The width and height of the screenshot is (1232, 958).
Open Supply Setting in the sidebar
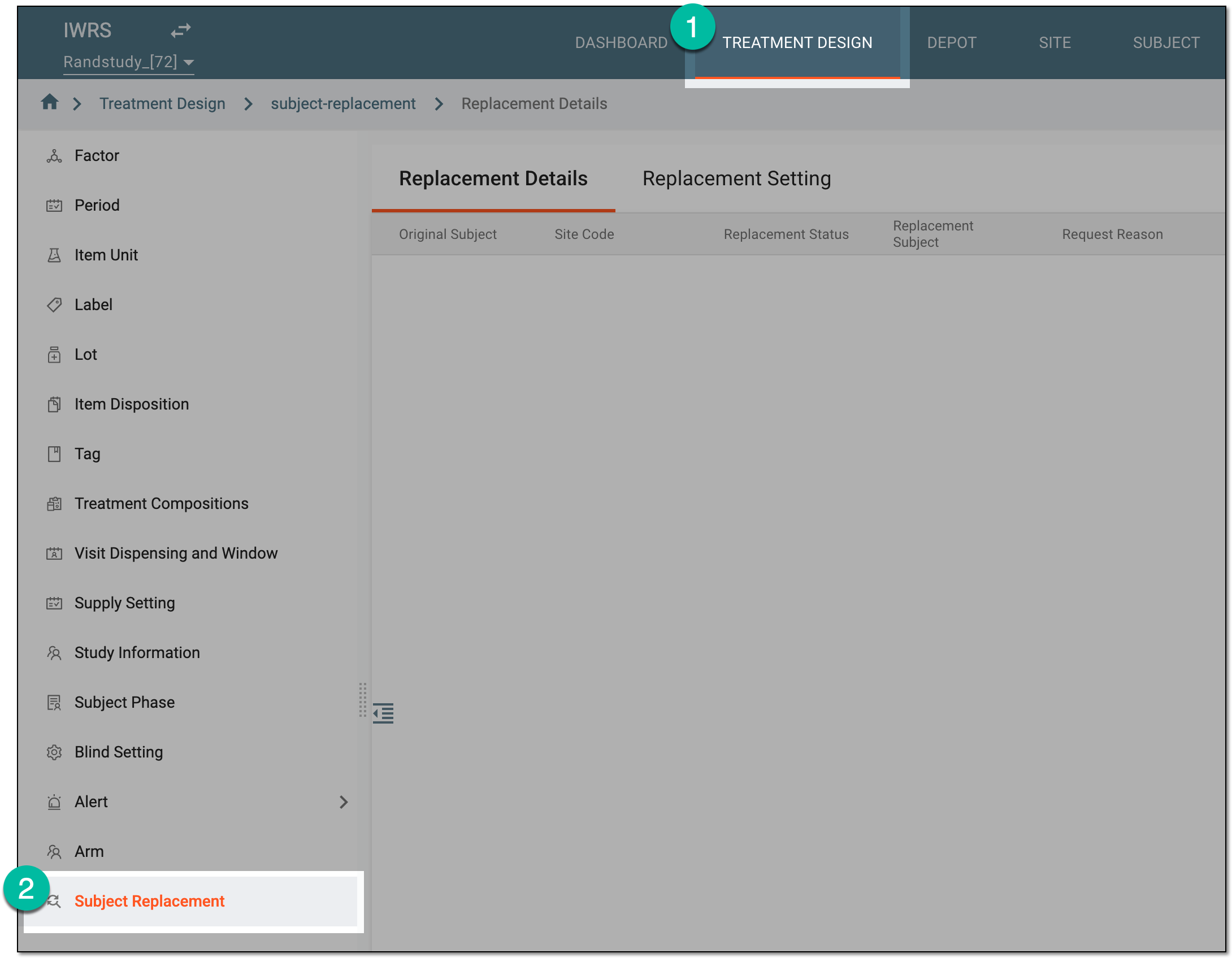[x=124, y=603]
